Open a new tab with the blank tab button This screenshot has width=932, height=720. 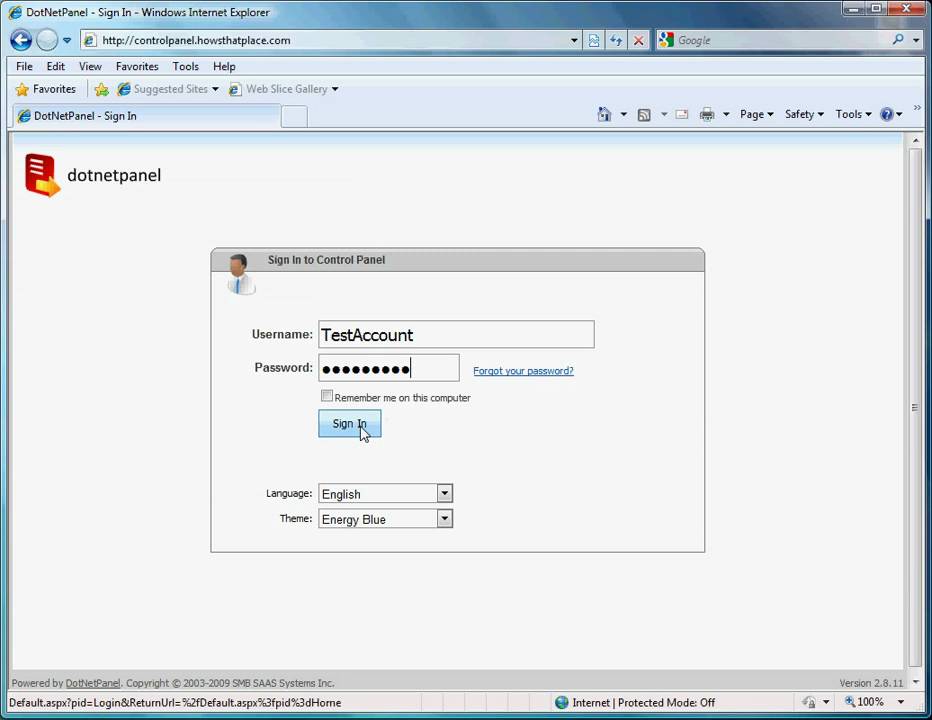coord(294,117)
